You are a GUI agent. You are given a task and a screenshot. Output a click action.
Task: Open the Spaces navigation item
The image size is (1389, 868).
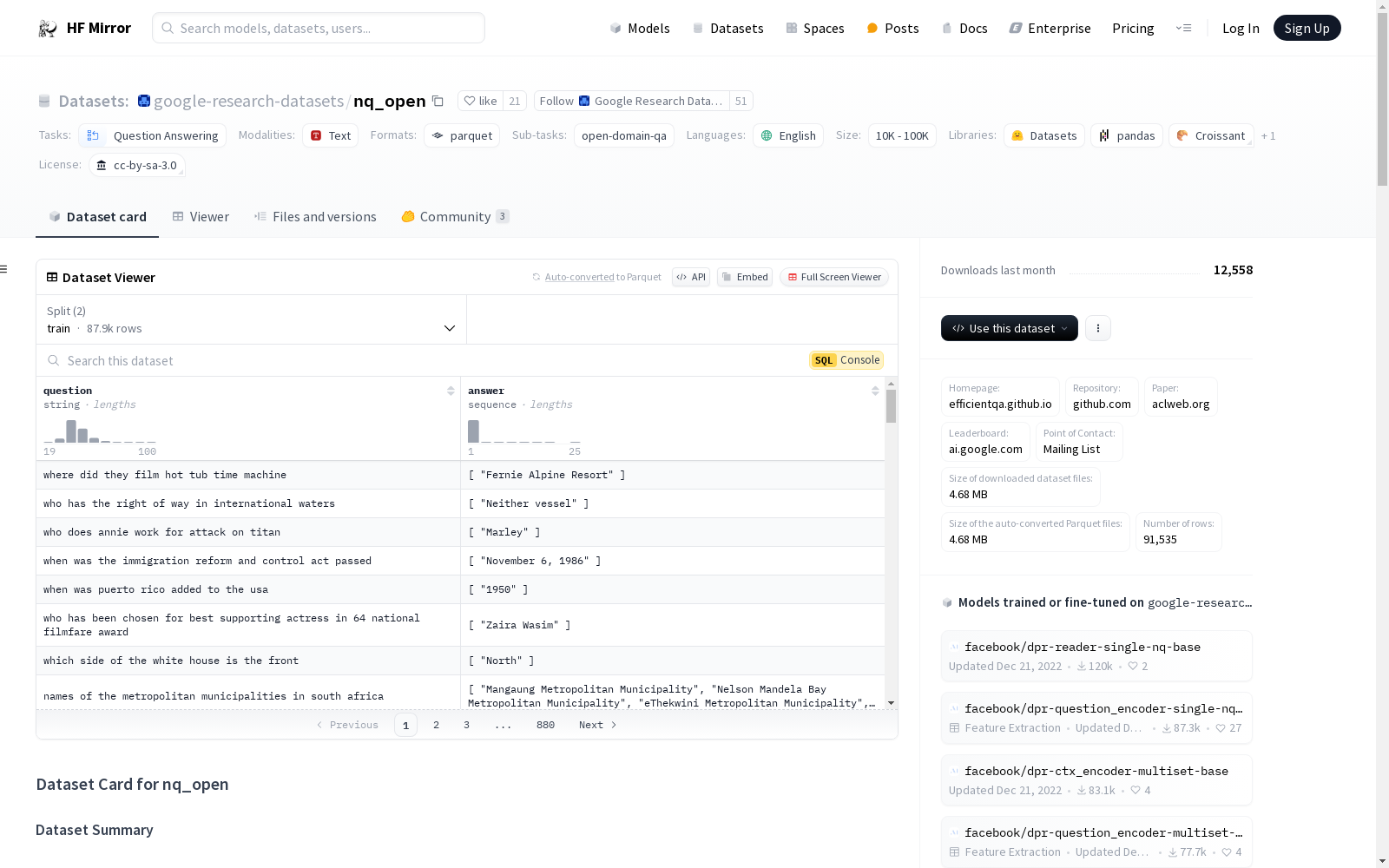[815, 28]
